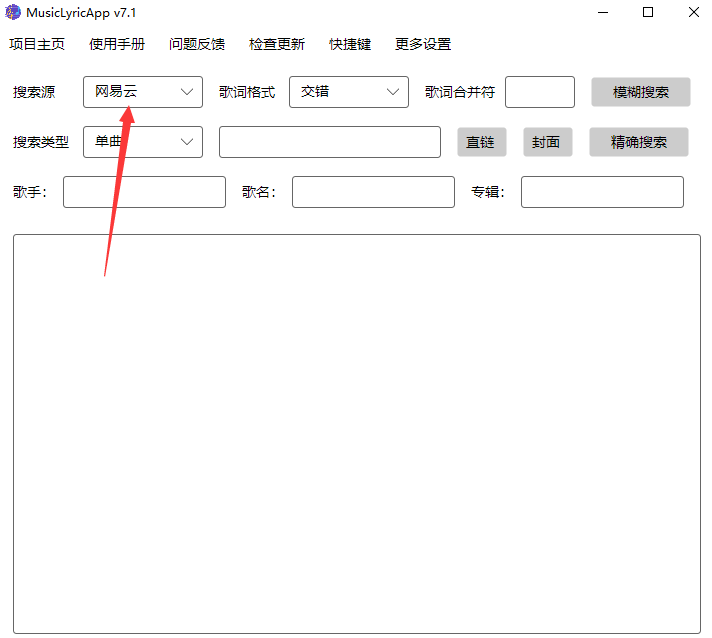Expand the 搜索类型 dropdown showing 单曲
The width and height of the screenshot is (712, 638).
pyautogui.click(x=143, y=142)
